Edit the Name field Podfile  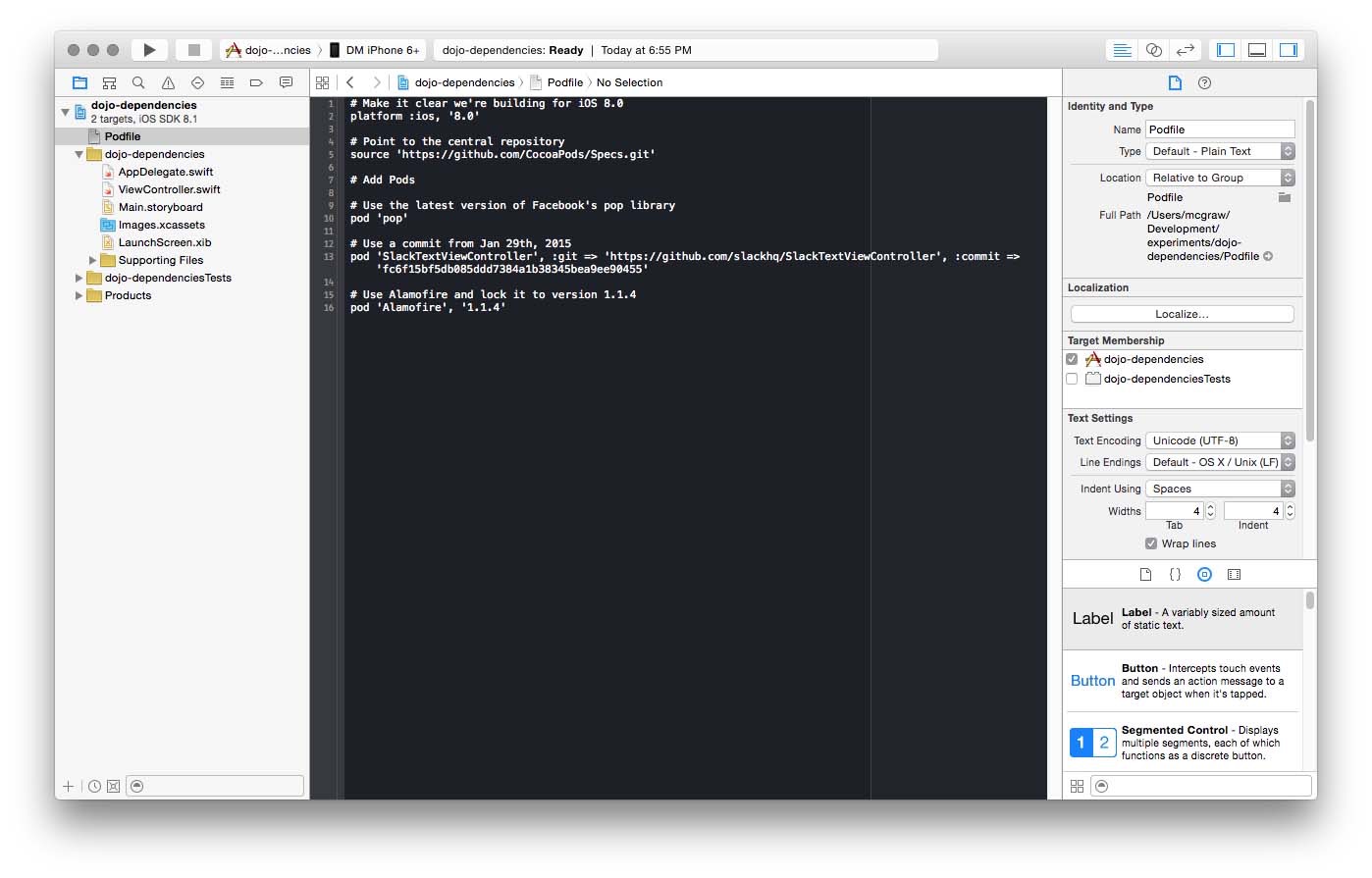[x=1220, y=129]
